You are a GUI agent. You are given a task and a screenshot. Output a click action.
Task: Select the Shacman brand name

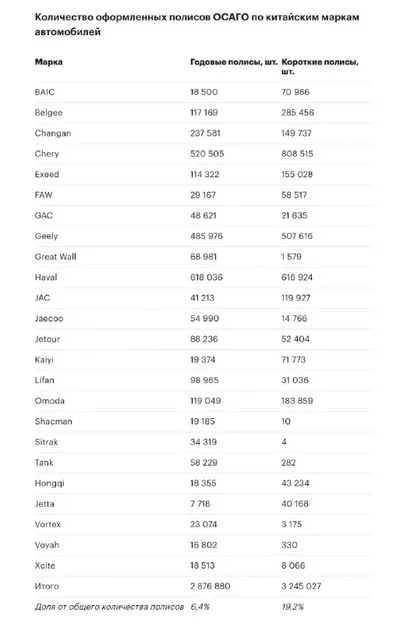[53, 421]
